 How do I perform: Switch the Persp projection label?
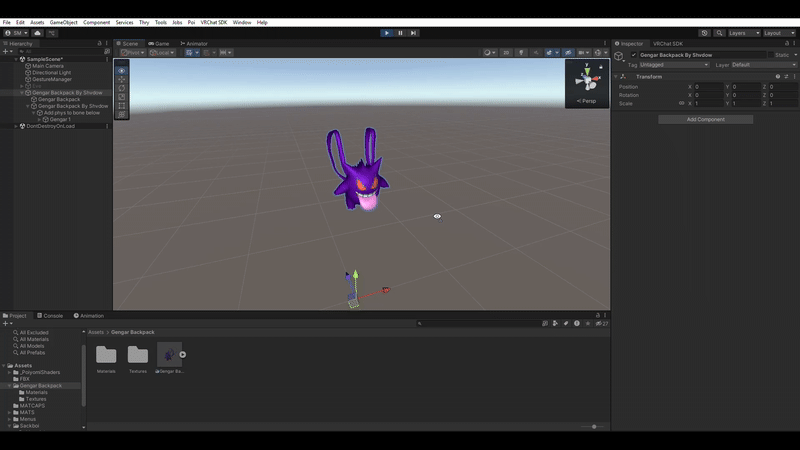tap(587, 101)
